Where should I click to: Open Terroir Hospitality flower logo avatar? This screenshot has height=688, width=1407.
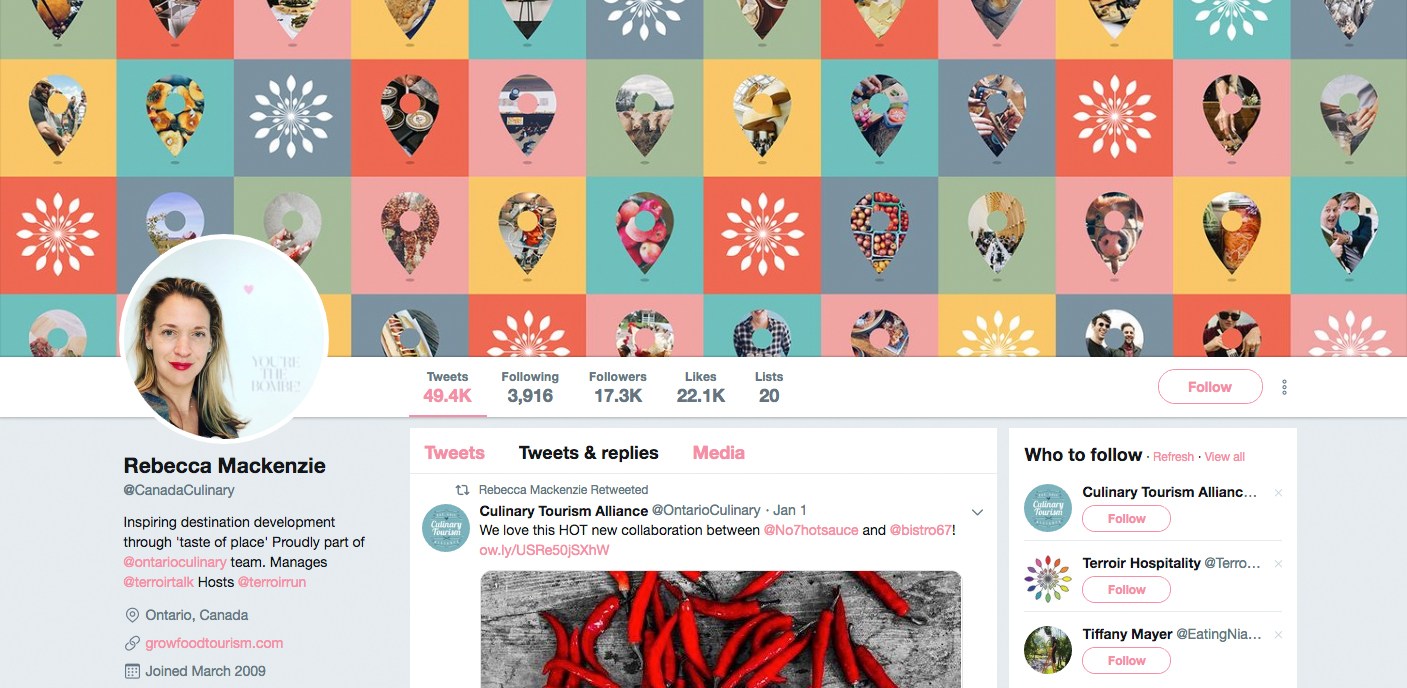coord(1048,579)
